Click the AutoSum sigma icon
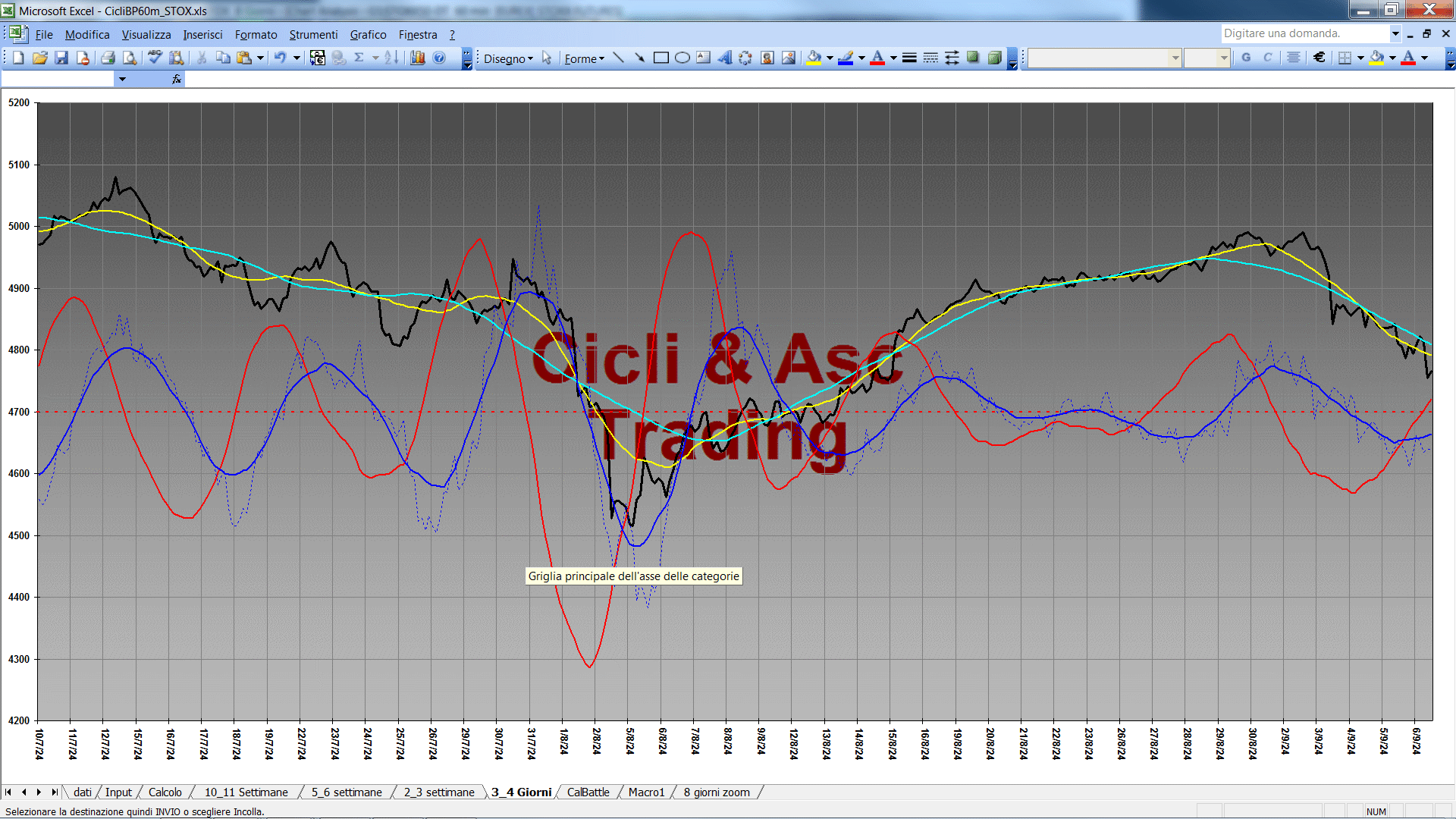The image size is (1456, 819). (x=359, y=58)
